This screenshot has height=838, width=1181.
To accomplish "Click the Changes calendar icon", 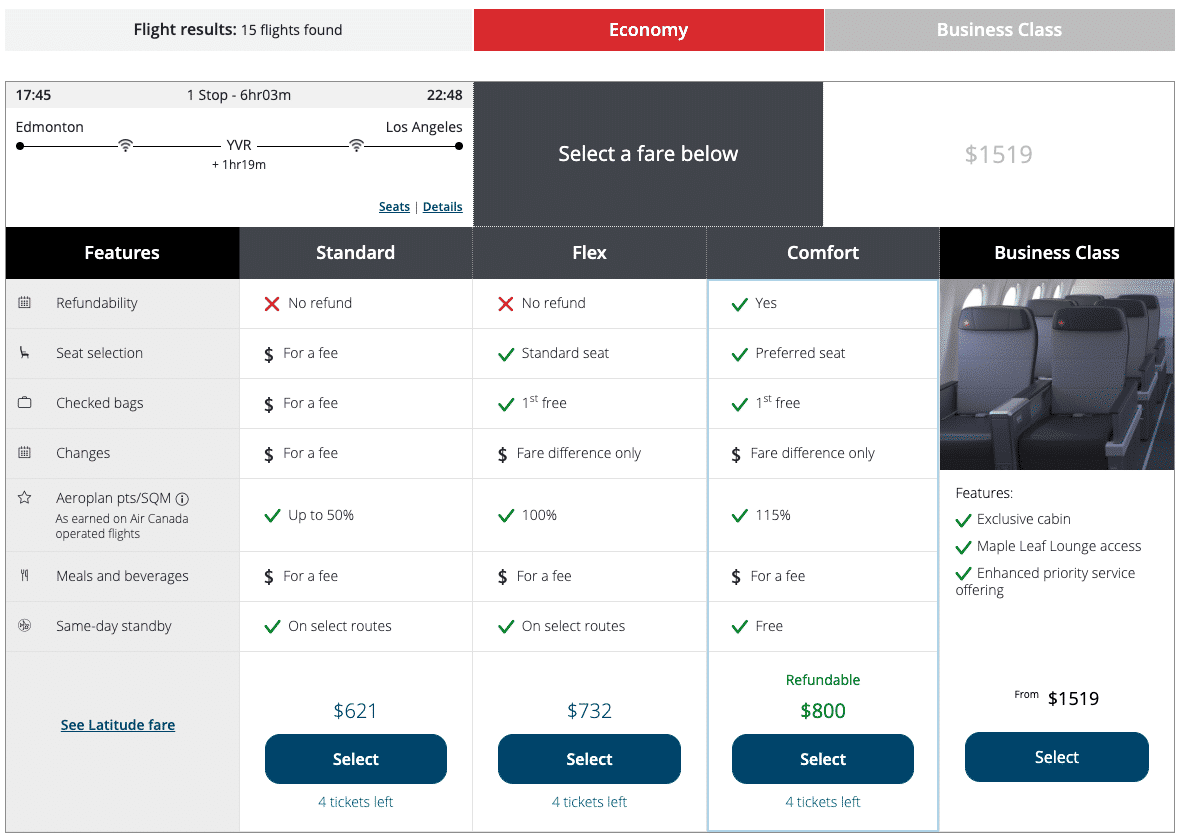I will (25, 453).
